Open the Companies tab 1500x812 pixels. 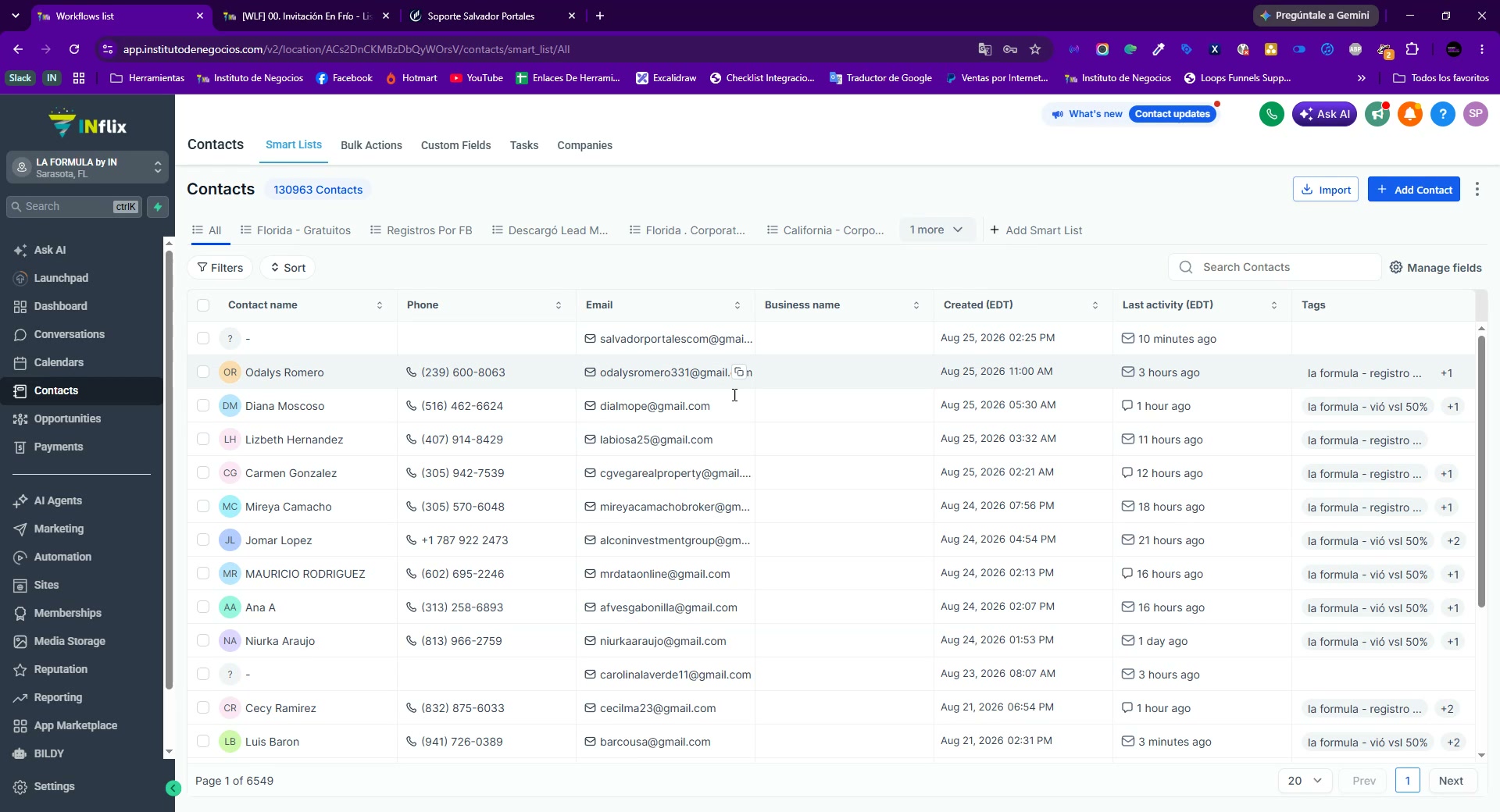(584, 145)
